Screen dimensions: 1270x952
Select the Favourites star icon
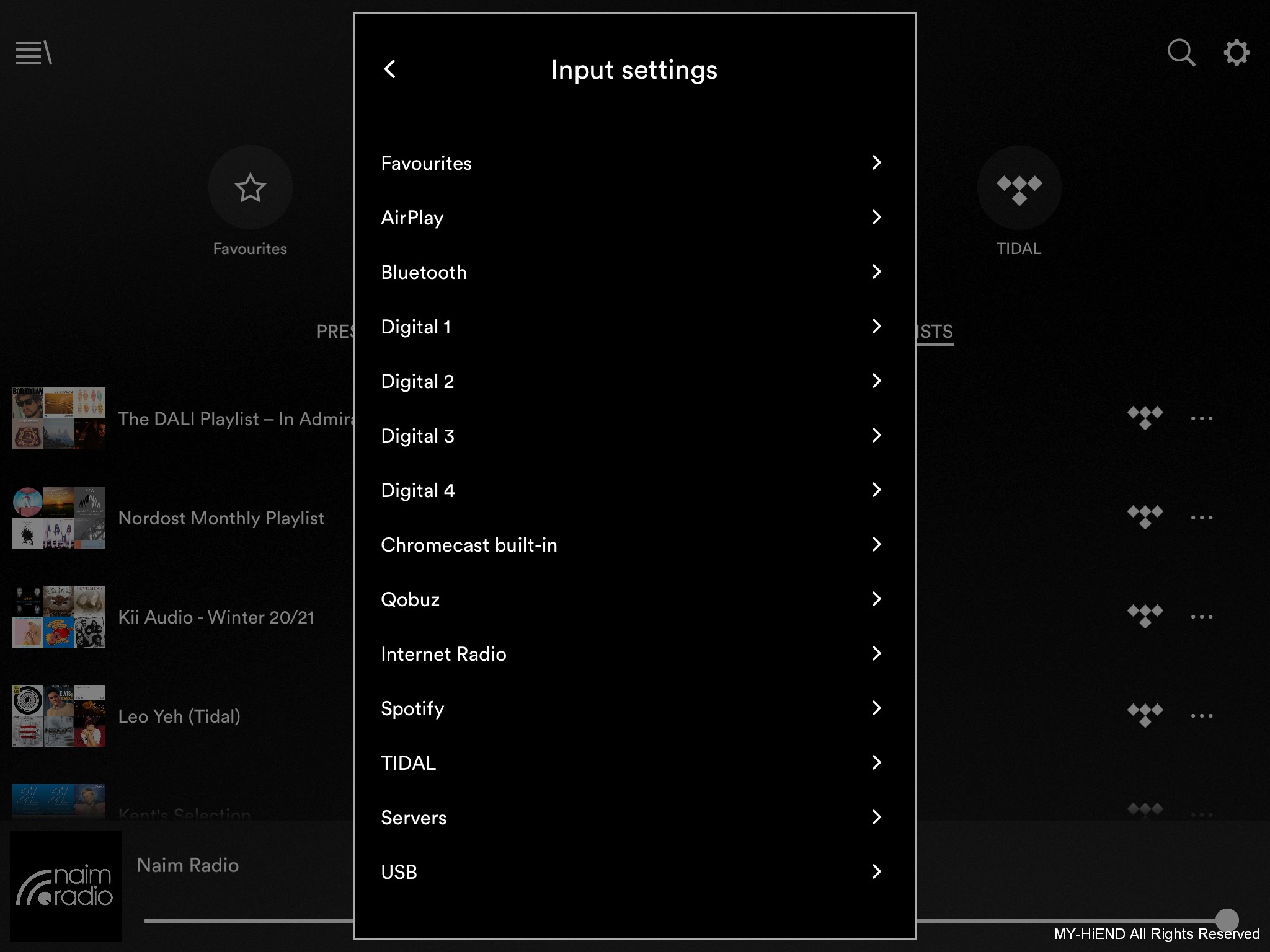click(x=251, y=187)
